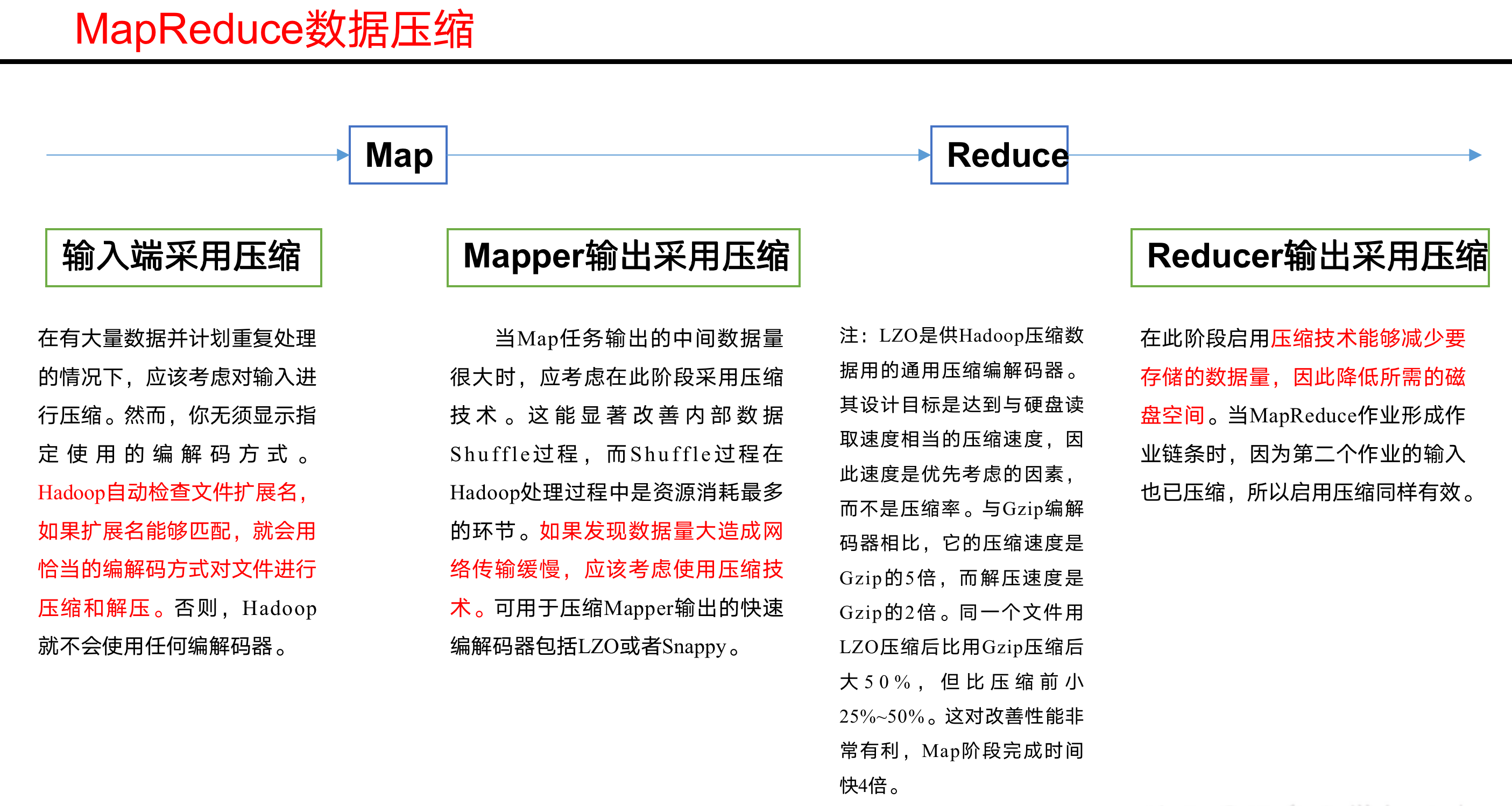Click text line 业链条时，因为第二个作业的输入
Viewport: 1512px width, 806px height.
[x=1303, y=454]
